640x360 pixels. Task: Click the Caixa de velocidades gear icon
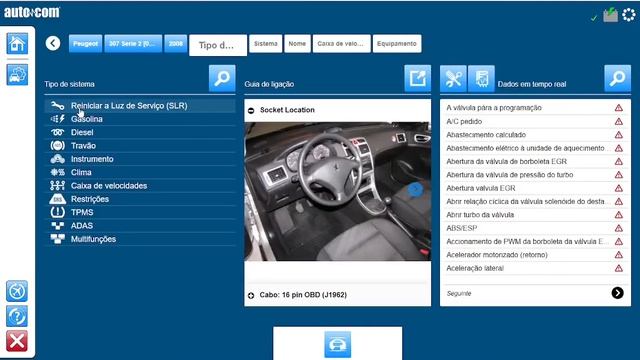point(58,186)
